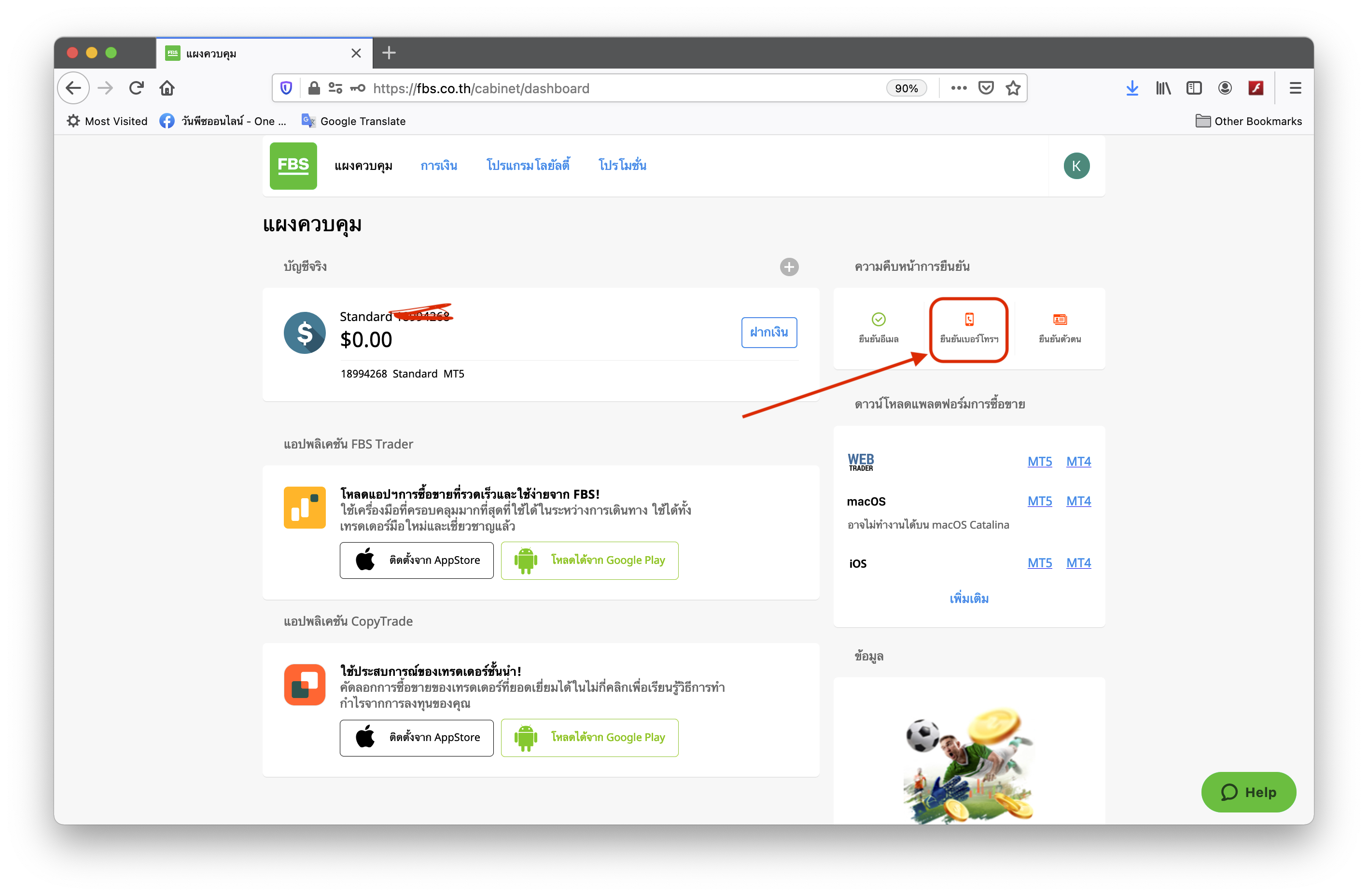Open the Firefox account icon
1368x896 pixels.
coord(1225,88)
